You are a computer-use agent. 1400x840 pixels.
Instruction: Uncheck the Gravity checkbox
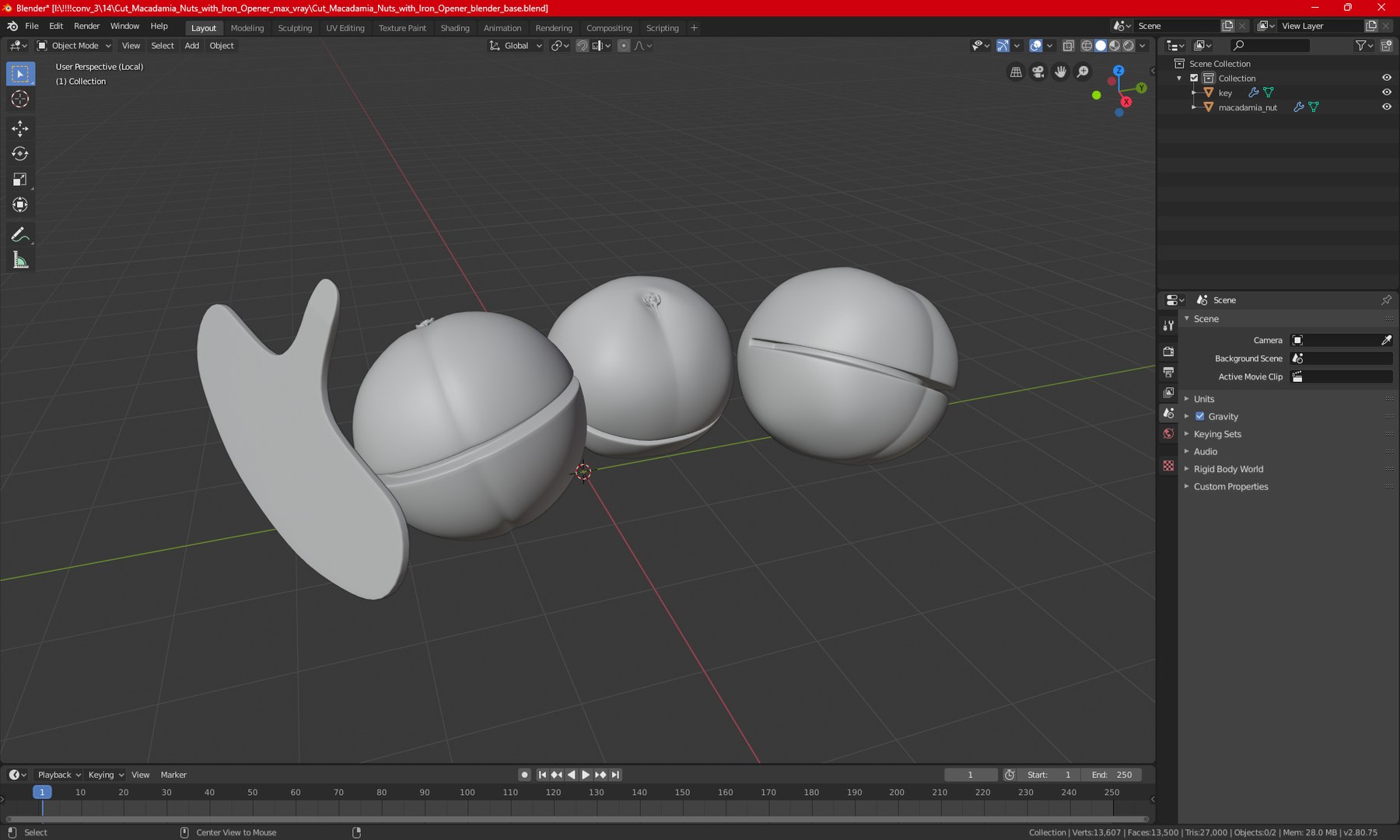click(x=1200, y=416)
